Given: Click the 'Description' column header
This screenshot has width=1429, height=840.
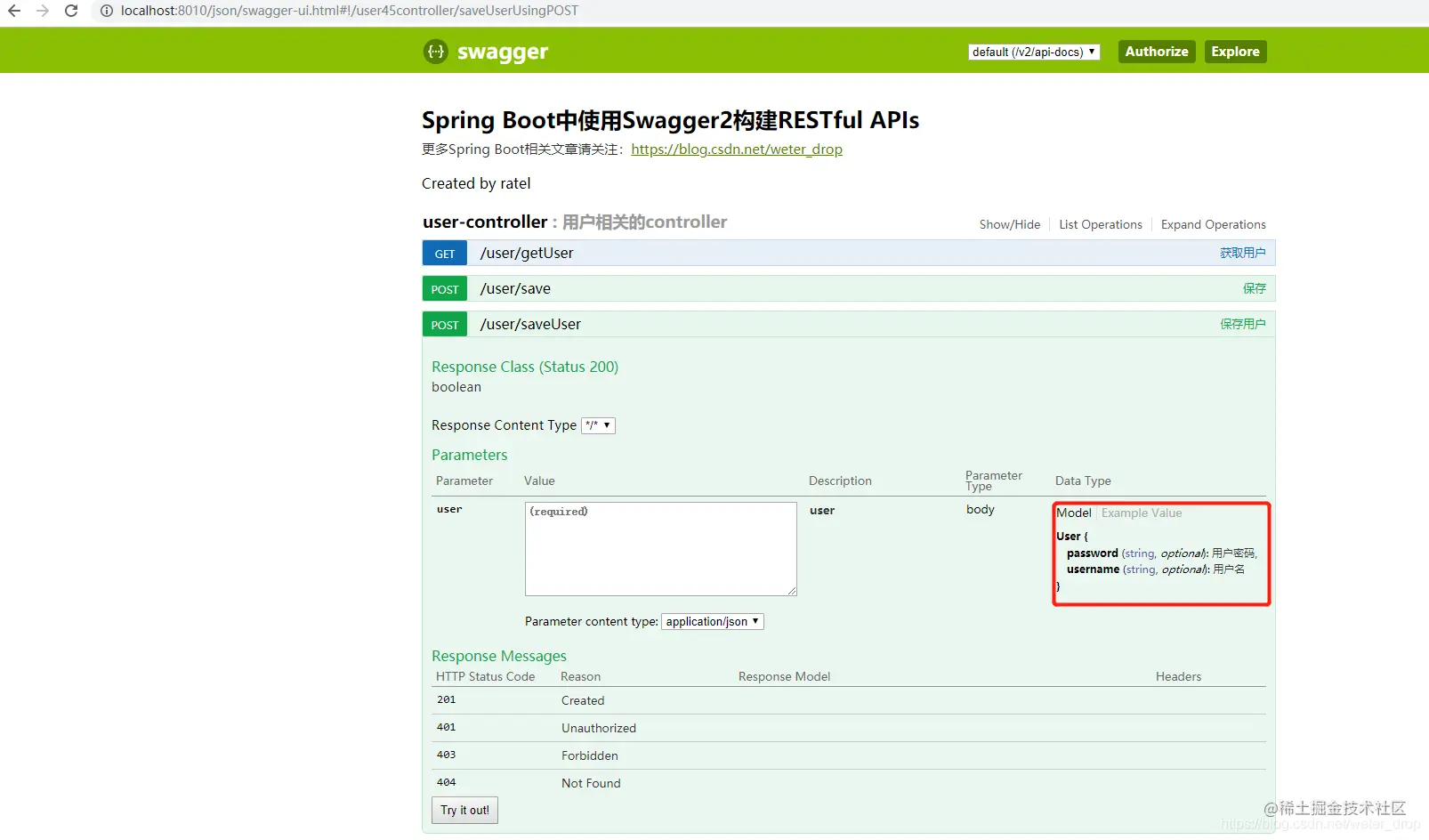Looking at the screenshot, I should [x=840, y=481].
